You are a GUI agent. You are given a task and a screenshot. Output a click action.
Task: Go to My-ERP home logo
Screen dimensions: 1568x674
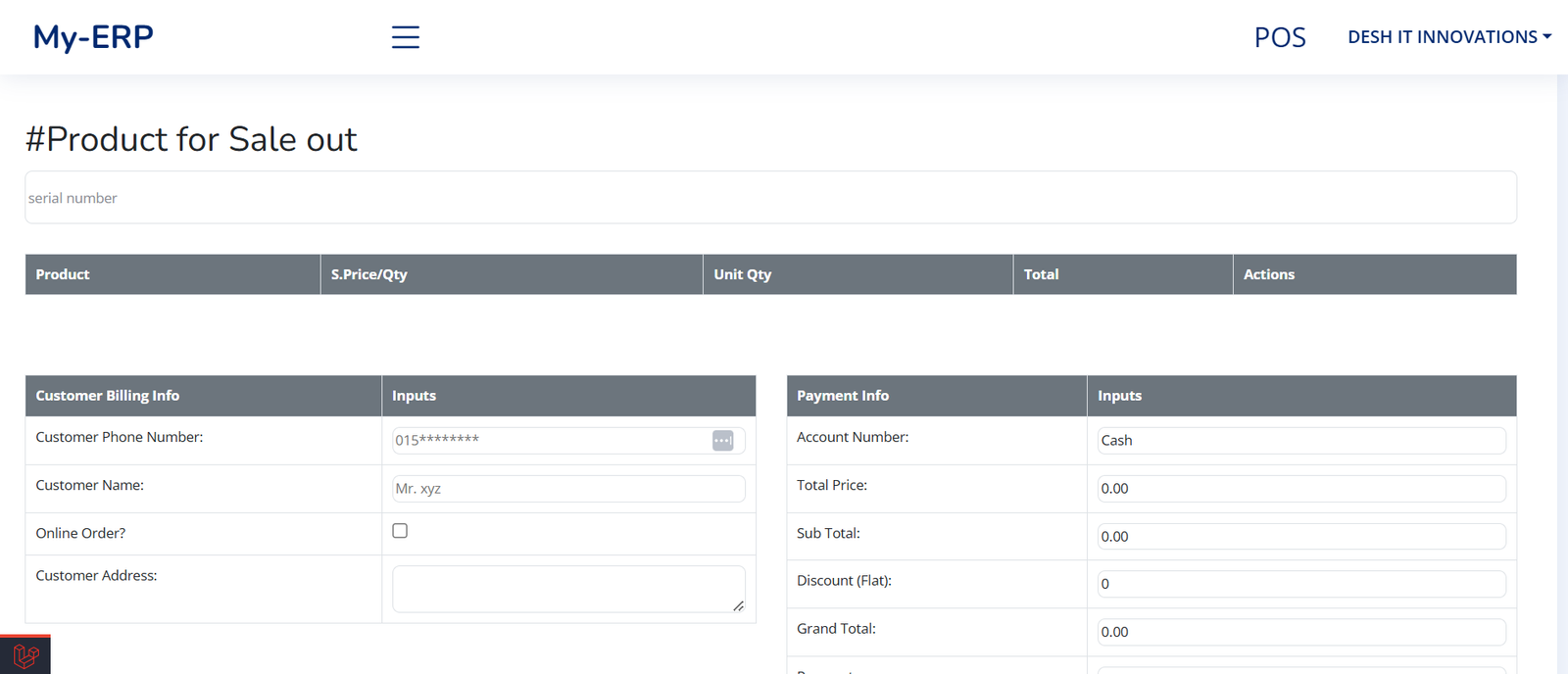point(93,37)
